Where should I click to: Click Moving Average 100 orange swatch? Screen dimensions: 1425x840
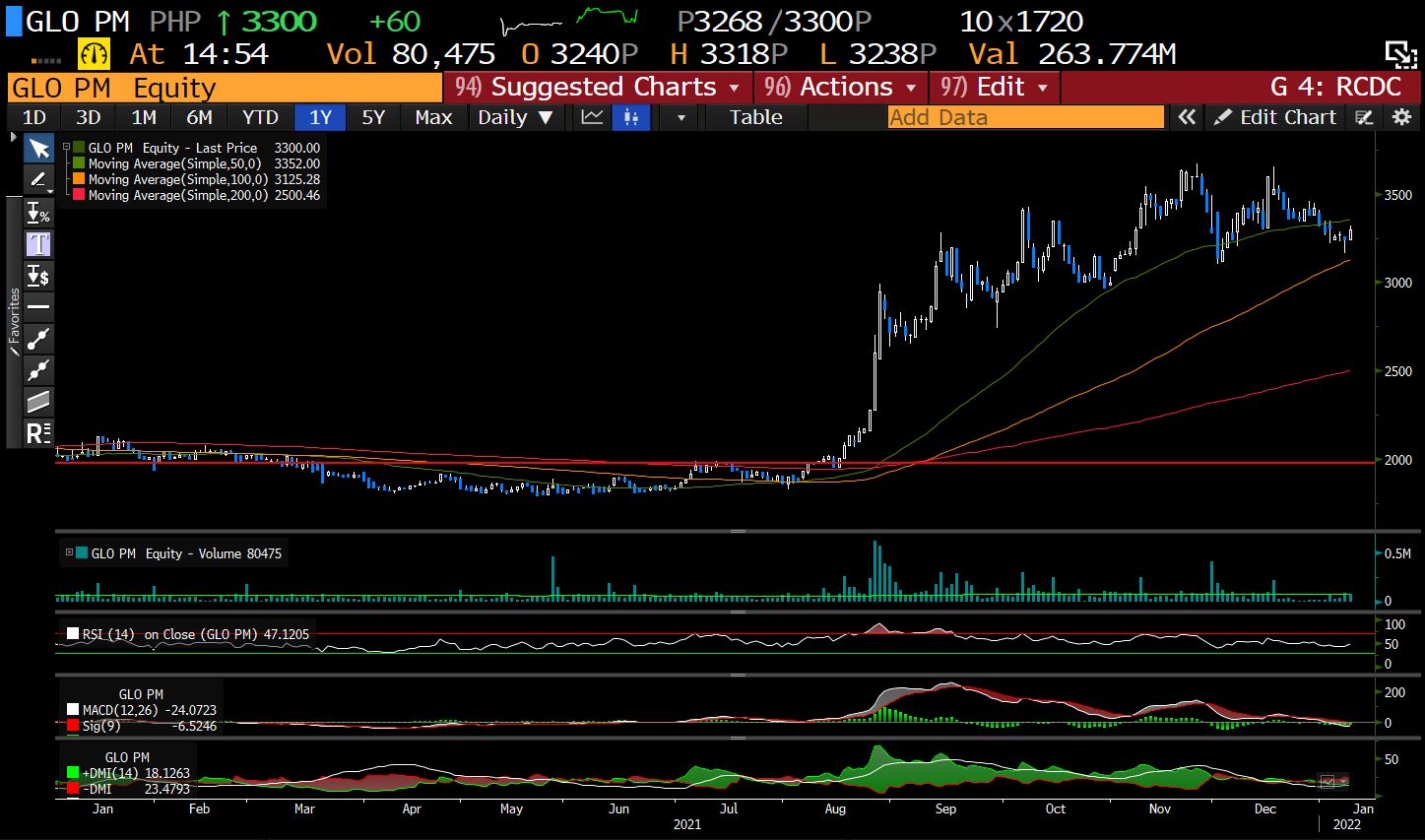tap(79, 179)
